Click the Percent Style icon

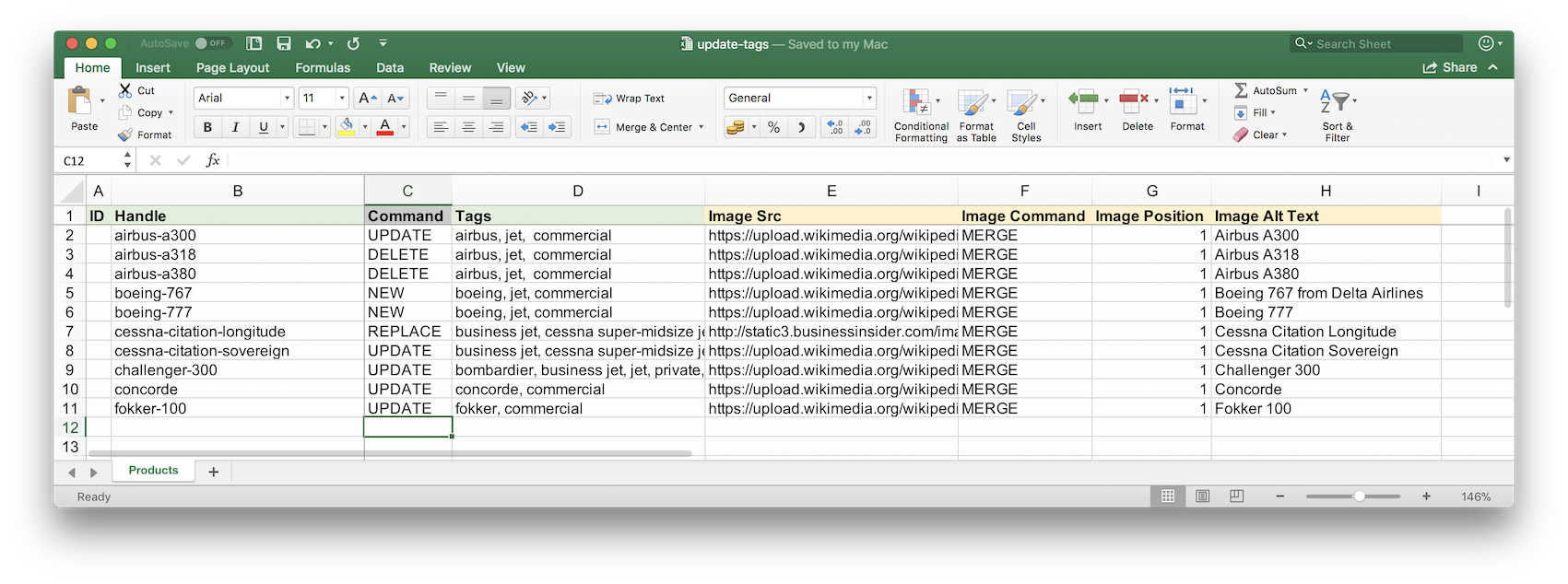(x=773, y=127)
